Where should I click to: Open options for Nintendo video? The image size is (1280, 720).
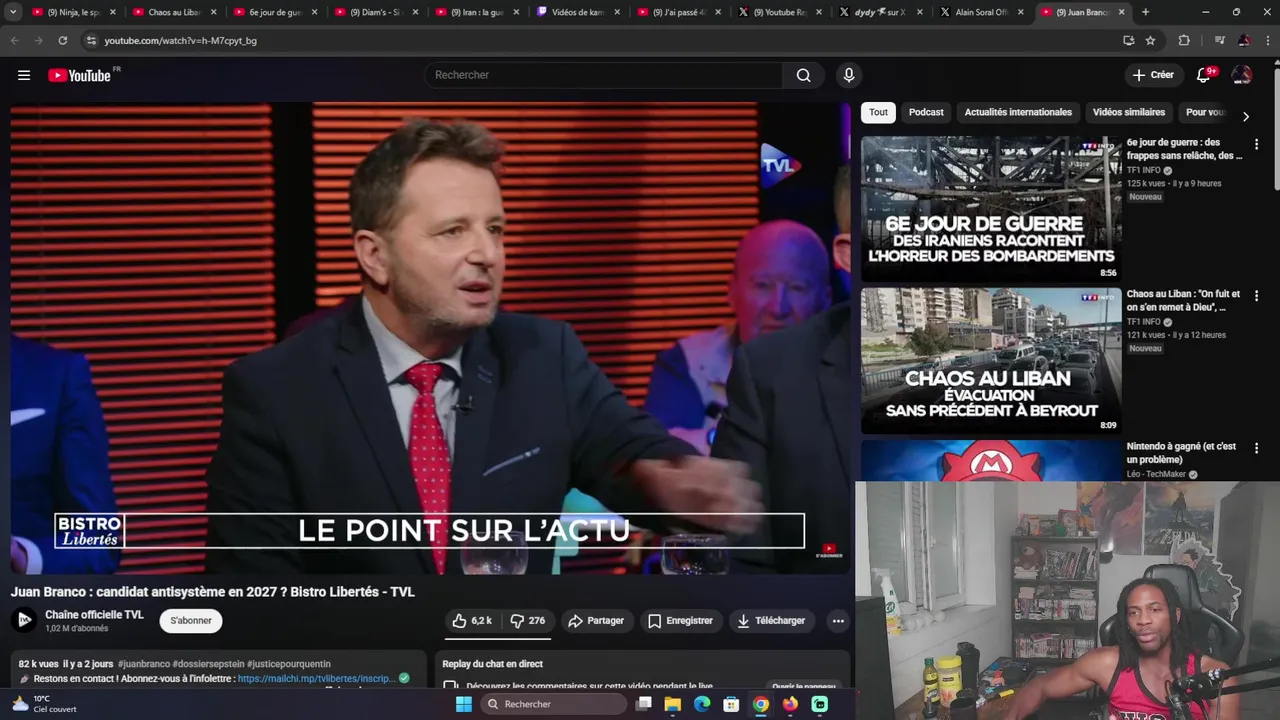tap(1256, 448)
